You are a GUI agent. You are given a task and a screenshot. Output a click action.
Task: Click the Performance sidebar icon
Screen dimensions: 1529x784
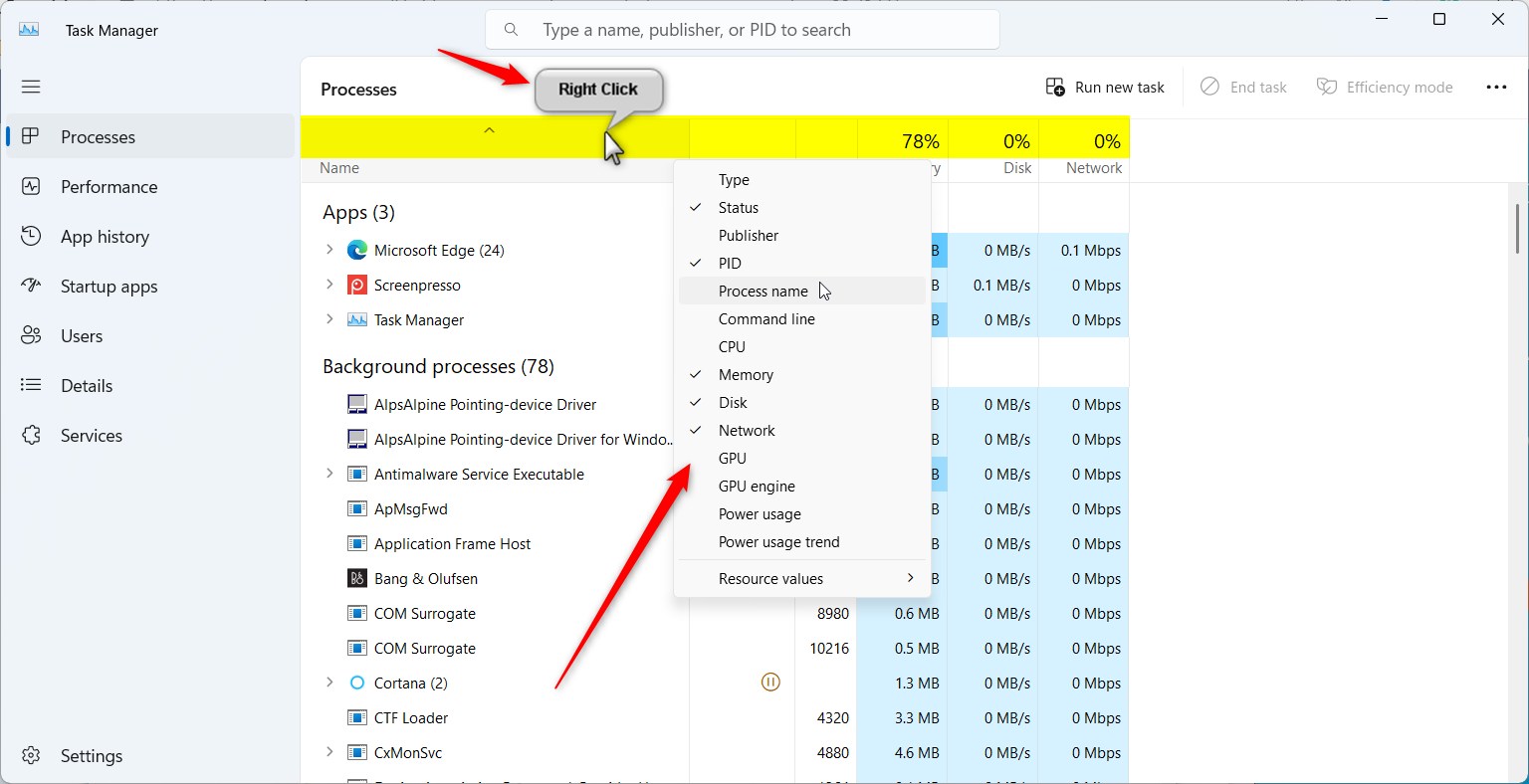coord(31,186)
